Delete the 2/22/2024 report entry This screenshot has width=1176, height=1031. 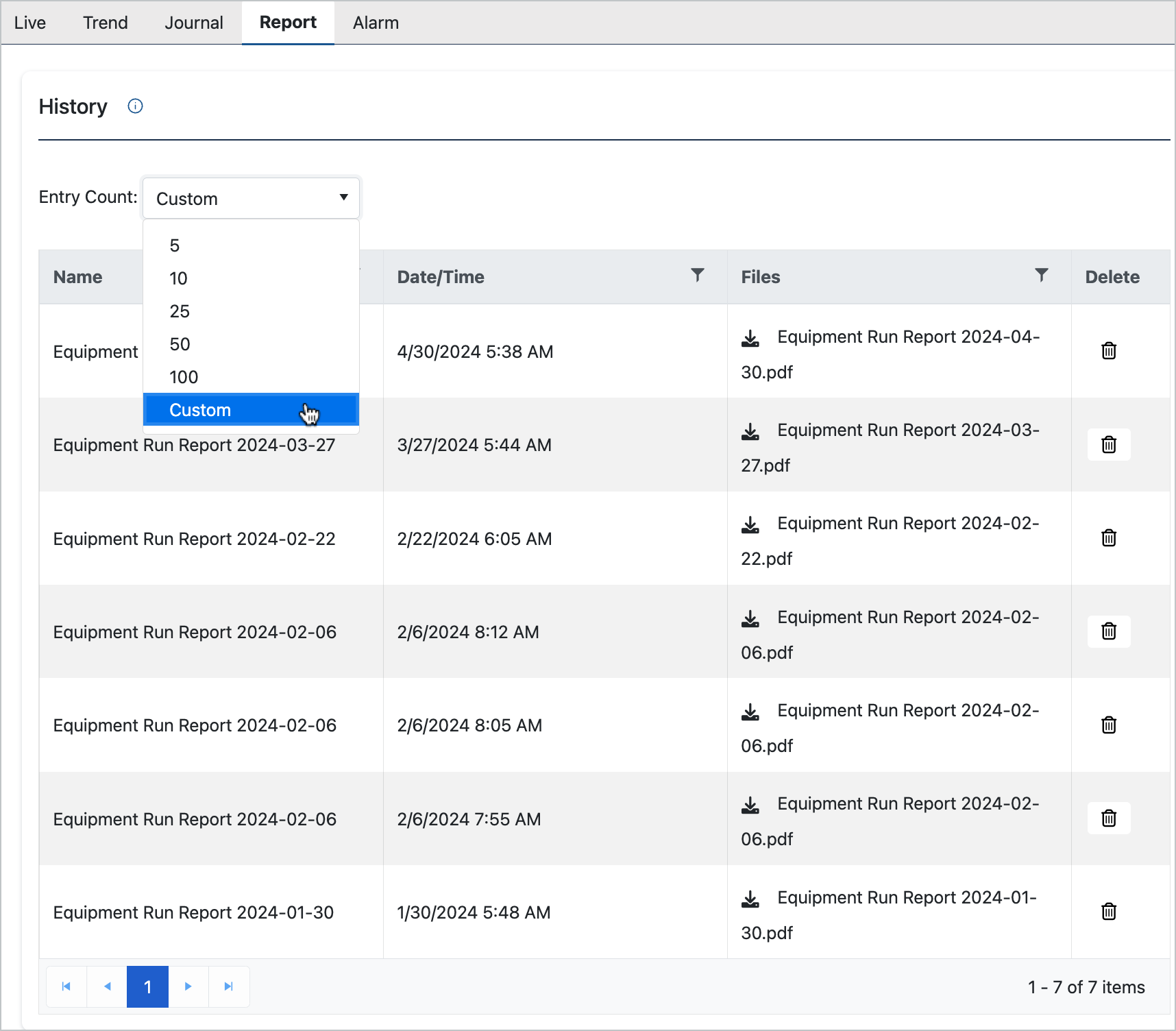pyautogui.click(x=1108, y=538)
